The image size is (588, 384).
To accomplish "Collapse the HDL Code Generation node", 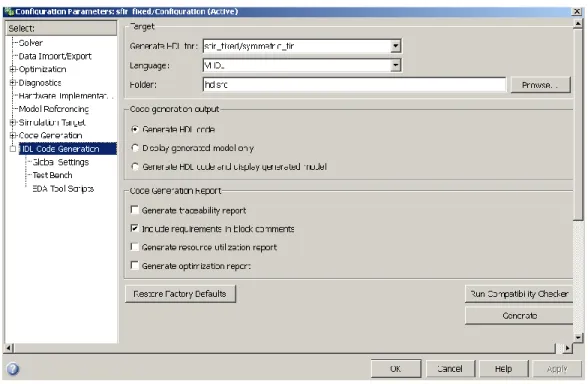I will (x=12, y=149).
